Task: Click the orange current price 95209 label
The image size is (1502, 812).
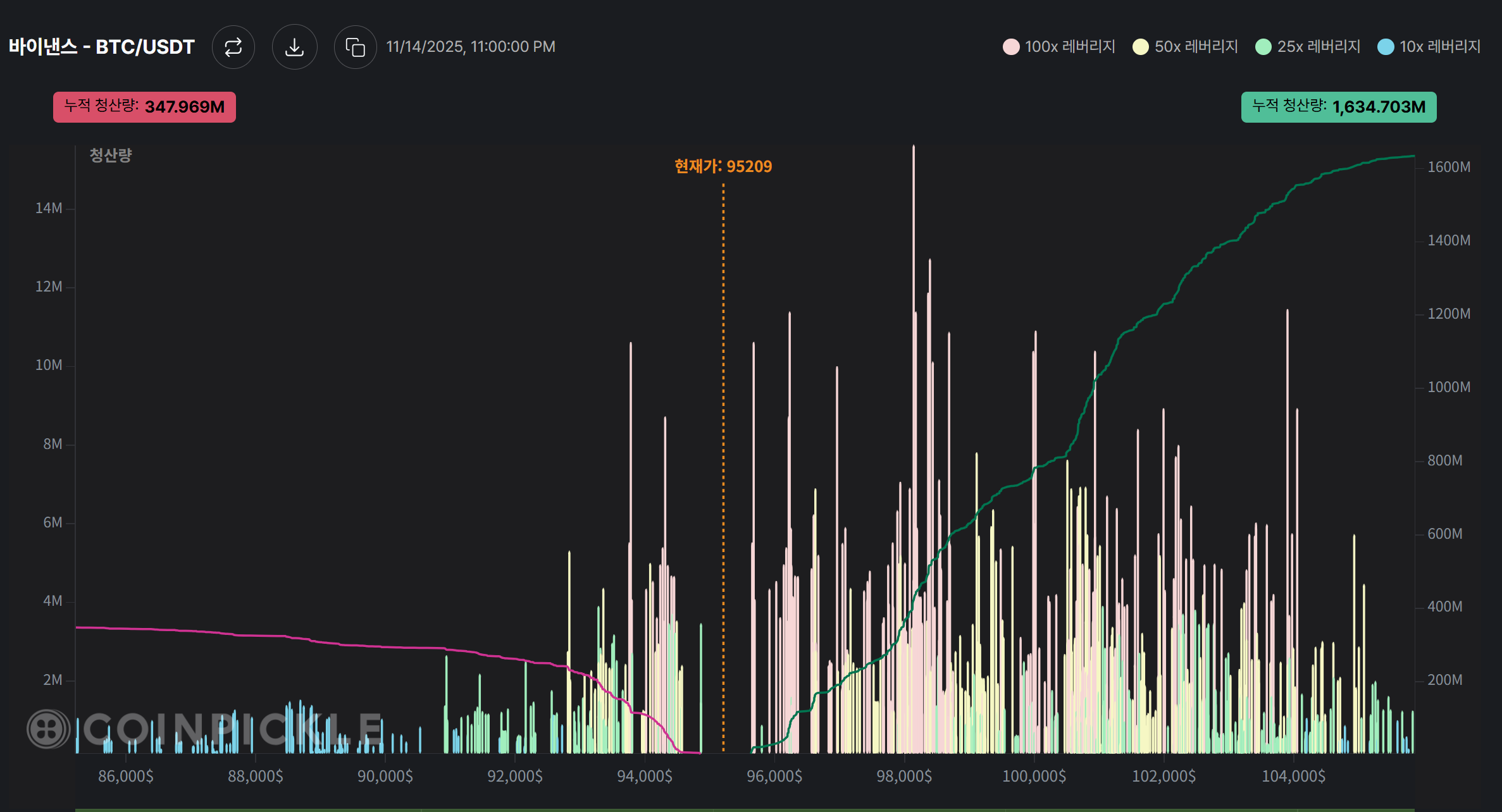Action: (x=723, y=166)
